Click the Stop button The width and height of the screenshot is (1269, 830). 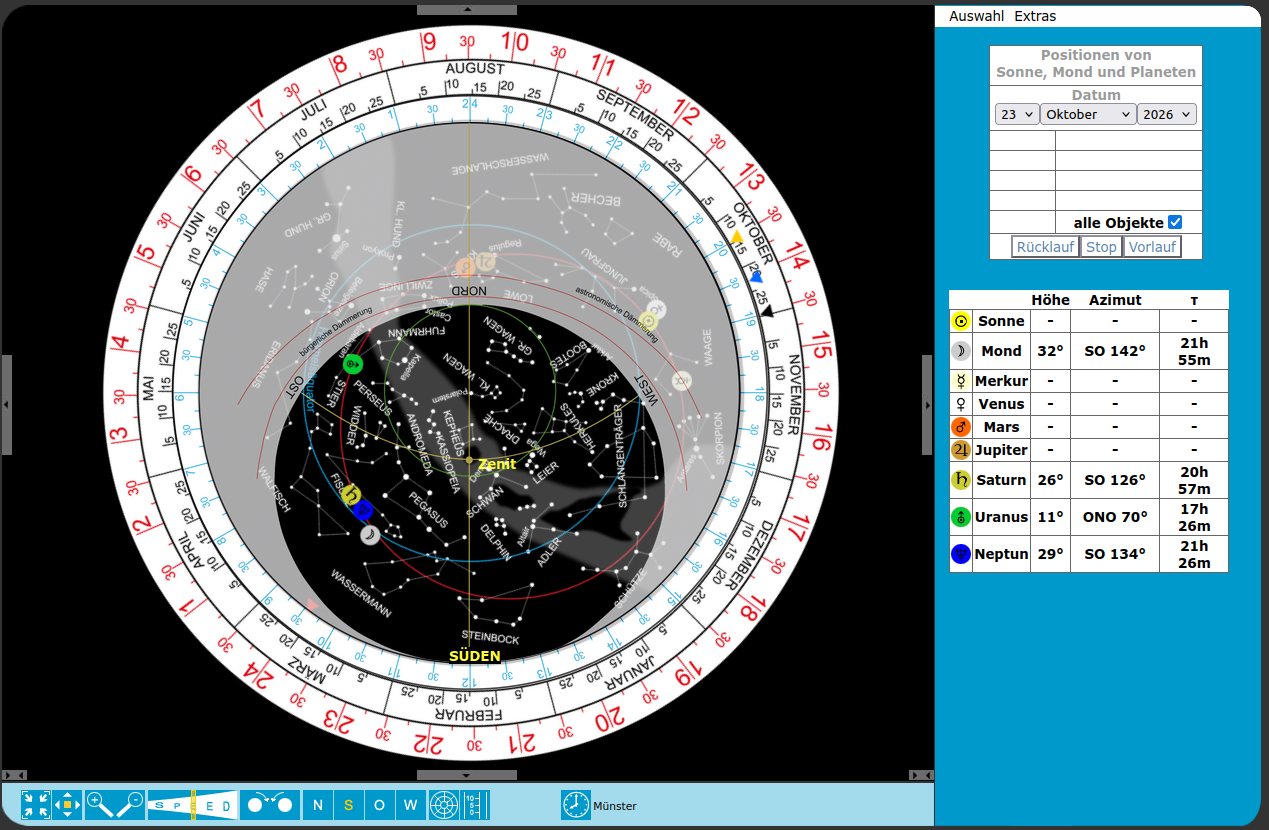pos(1101,247)
